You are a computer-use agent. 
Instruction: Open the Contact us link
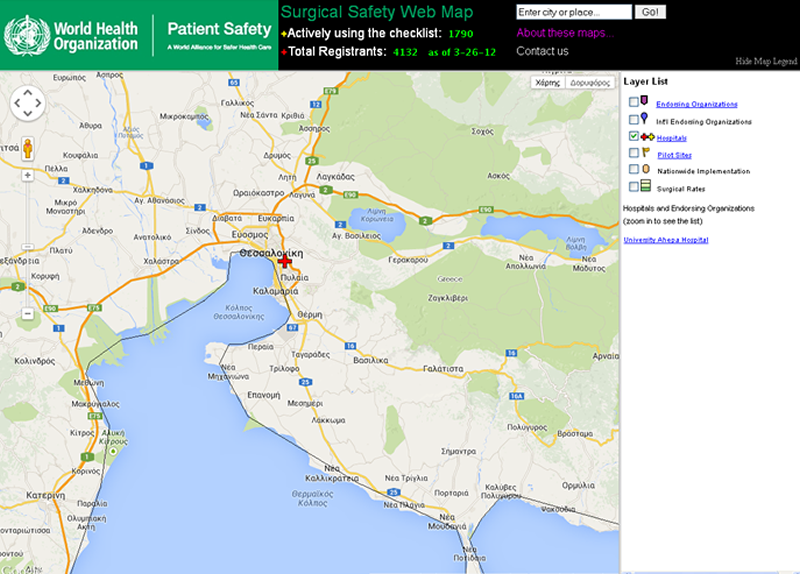coord(542,51)
